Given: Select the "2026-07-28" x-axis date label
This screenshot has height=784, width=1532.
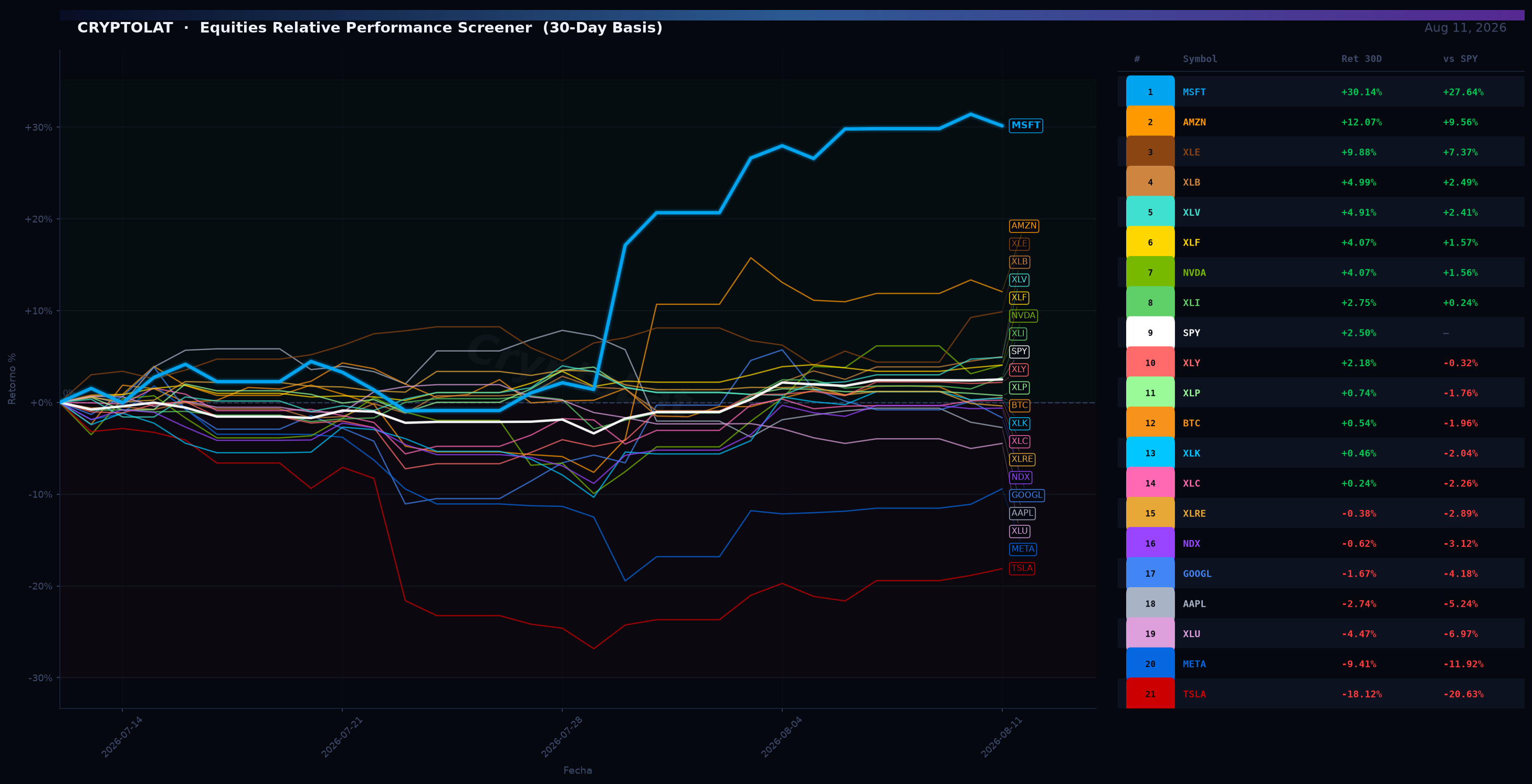Looking at the screenshot, I should click(561, 737).
